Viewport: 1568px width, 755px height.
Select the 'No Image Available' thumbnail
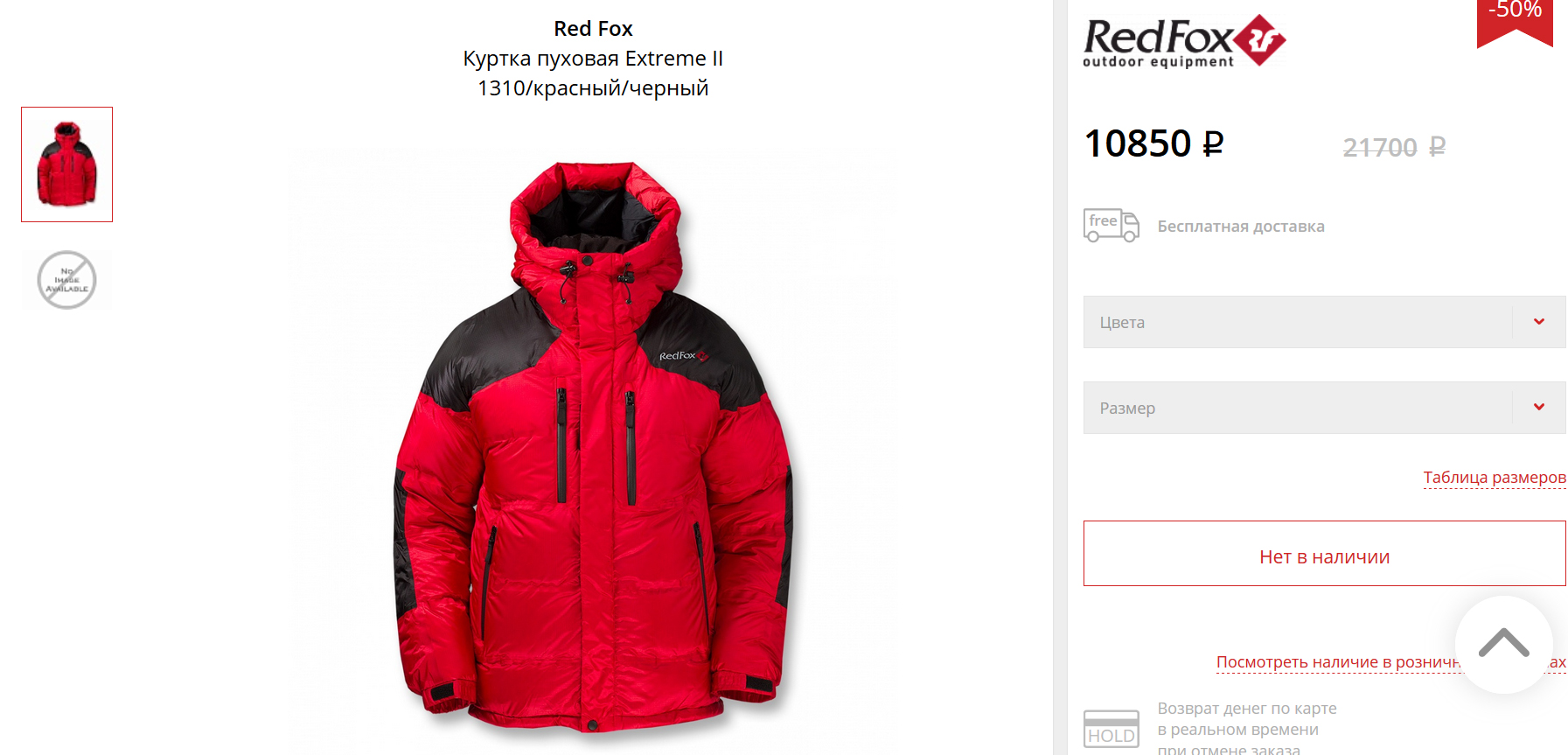click(67, 280)
